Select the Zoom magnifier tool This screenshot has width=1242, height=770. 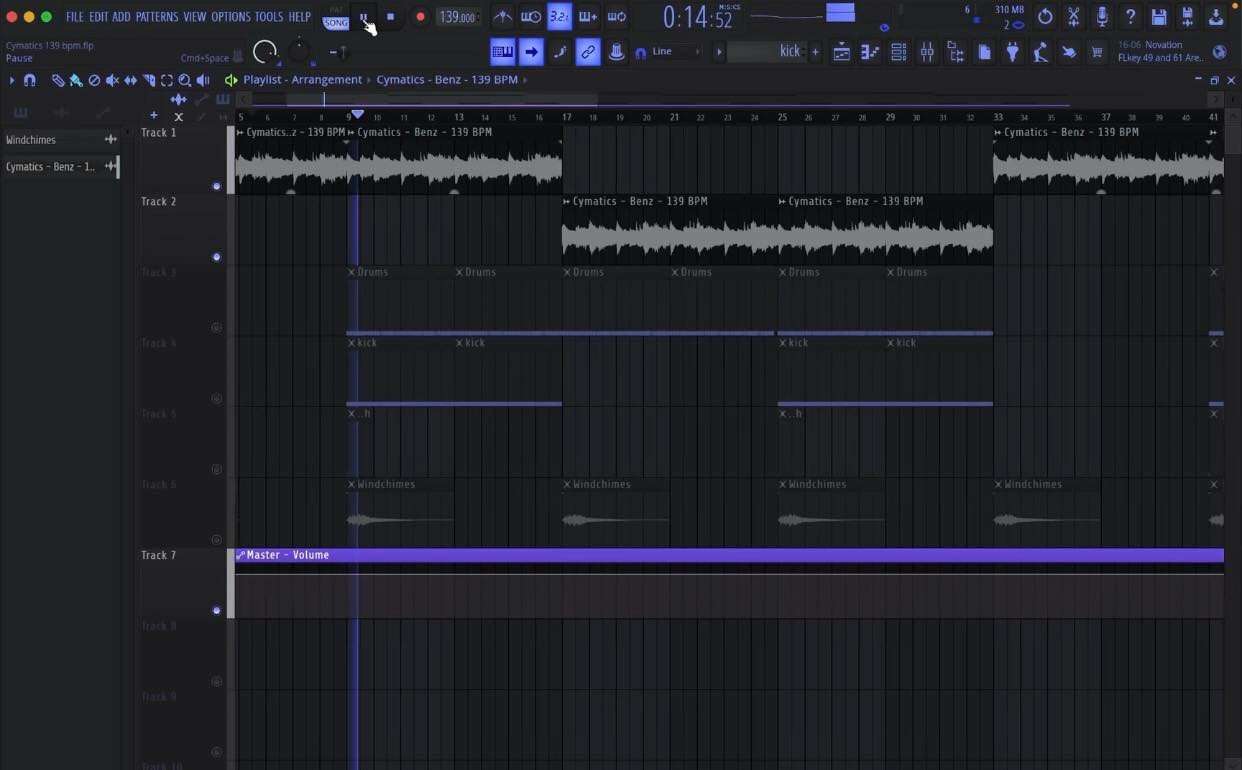pos(185,80)
